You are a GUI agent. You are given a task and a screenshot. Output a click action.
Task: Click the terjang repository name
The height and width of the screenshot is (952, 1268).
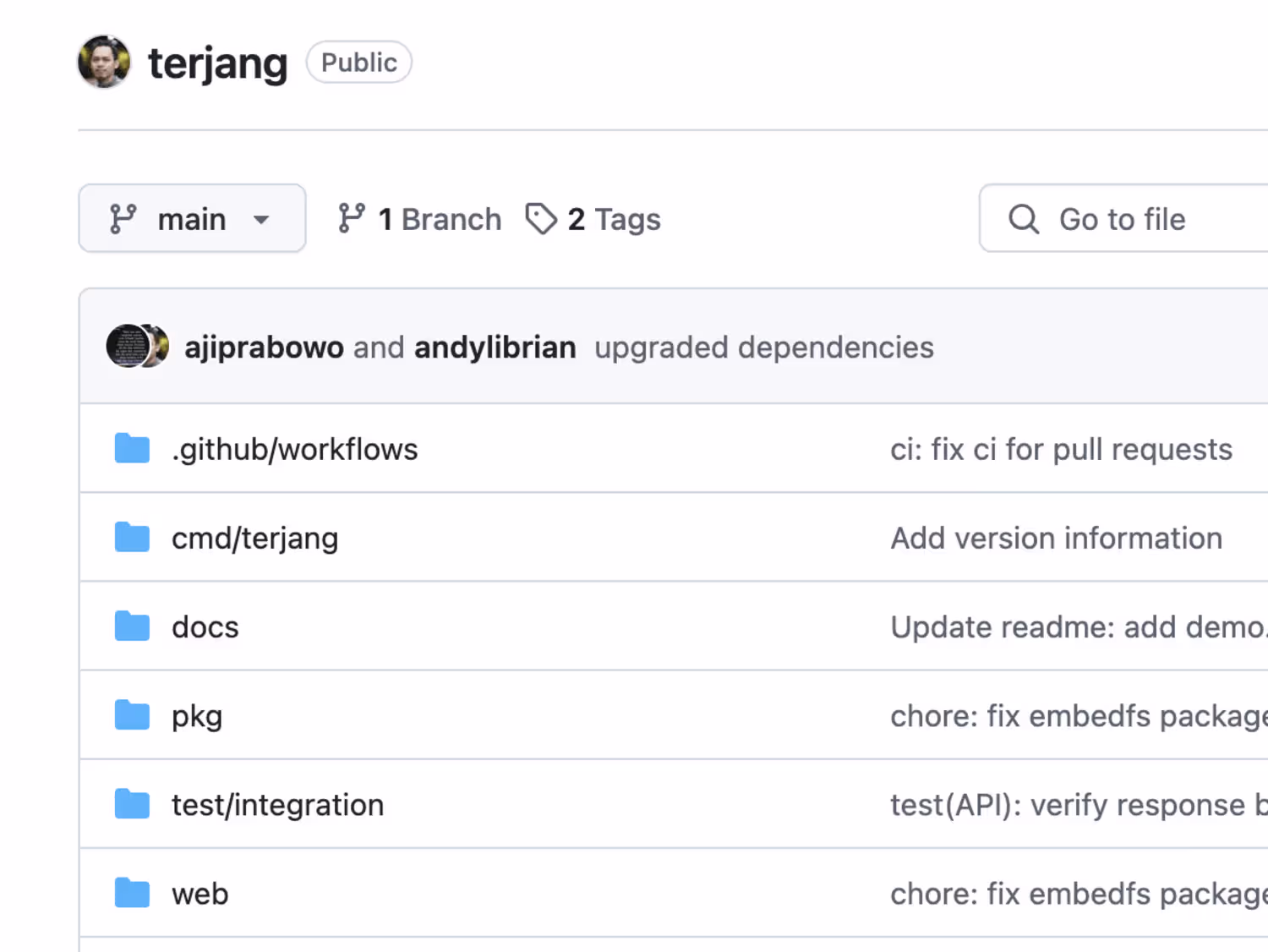pyautogui.click(x=217, y=63)
